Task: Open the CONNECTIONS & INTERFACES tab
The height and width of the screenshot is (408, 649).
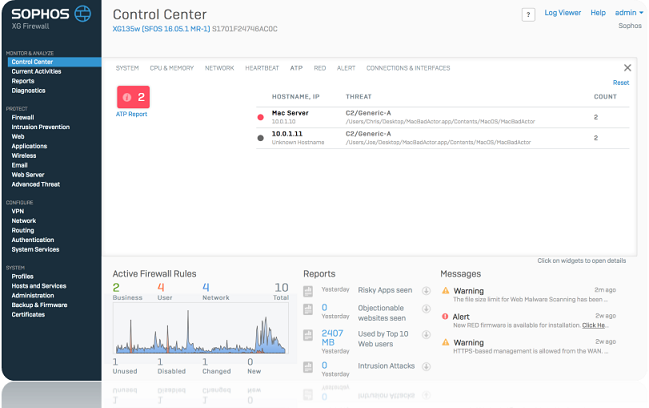Action: point(408,68)
